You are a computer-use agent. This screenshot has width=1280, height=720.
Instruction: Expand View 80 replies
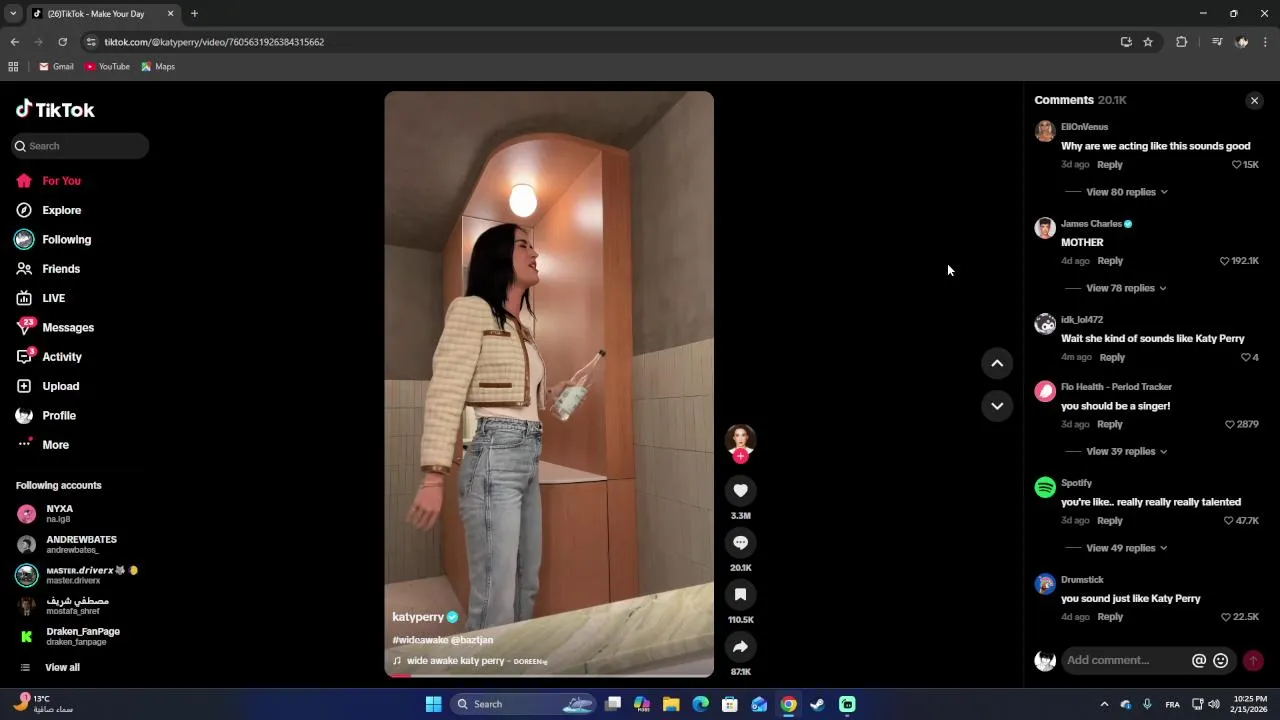click(1126, 192)
